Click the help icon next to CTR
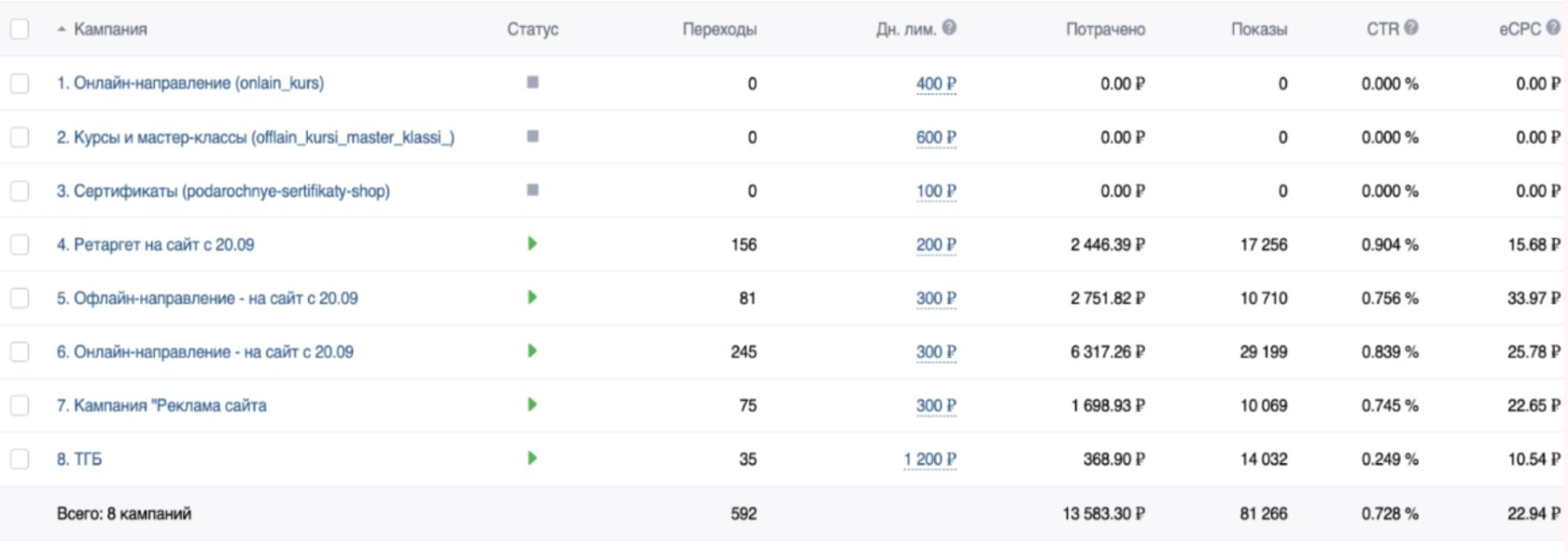The height and width of the screenshot is (553, 1568). tap(1411, 28)
